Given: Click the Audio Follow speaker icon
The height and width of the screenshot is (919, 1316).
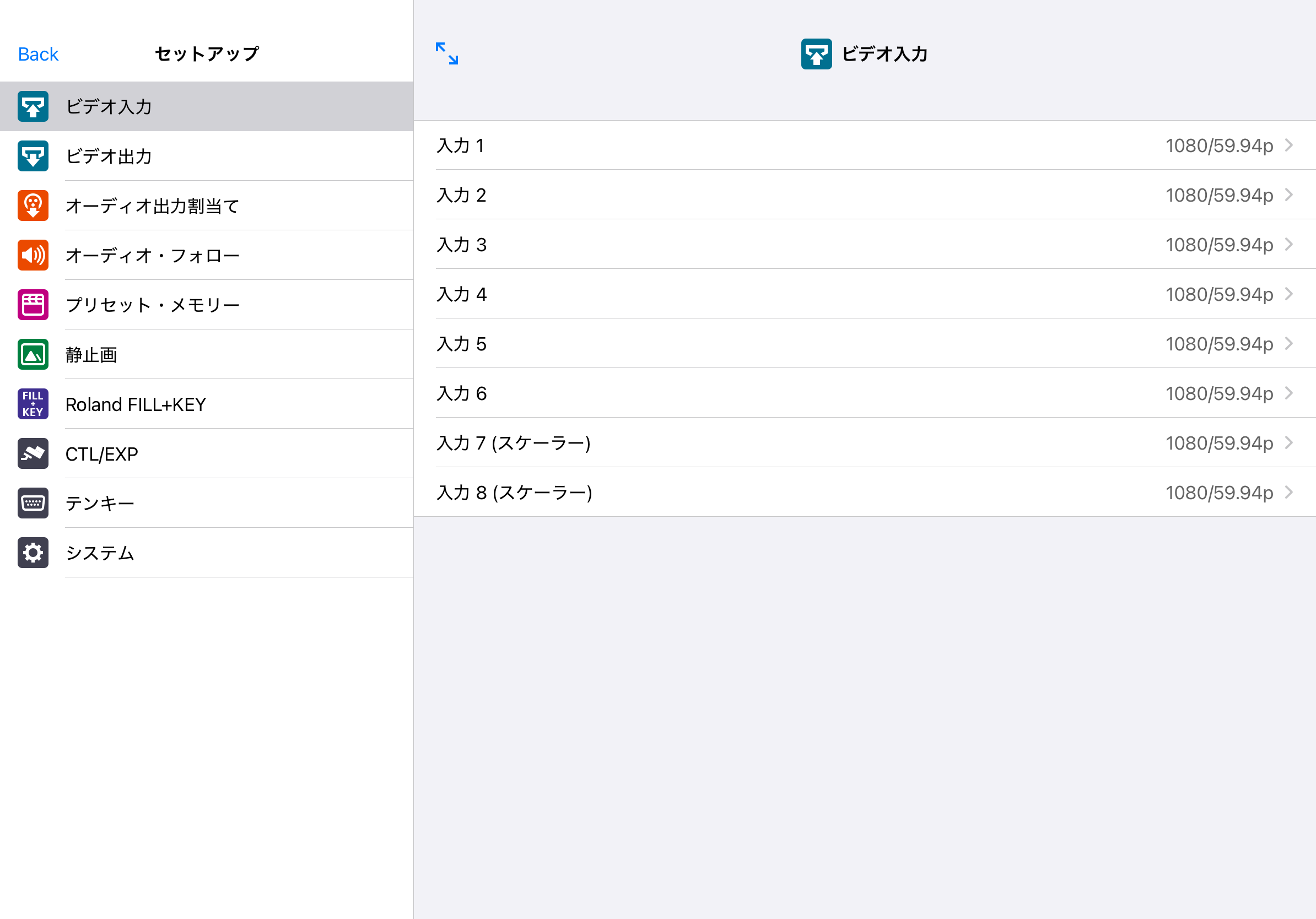Looking at the screenshot, I should click(33, 255).
